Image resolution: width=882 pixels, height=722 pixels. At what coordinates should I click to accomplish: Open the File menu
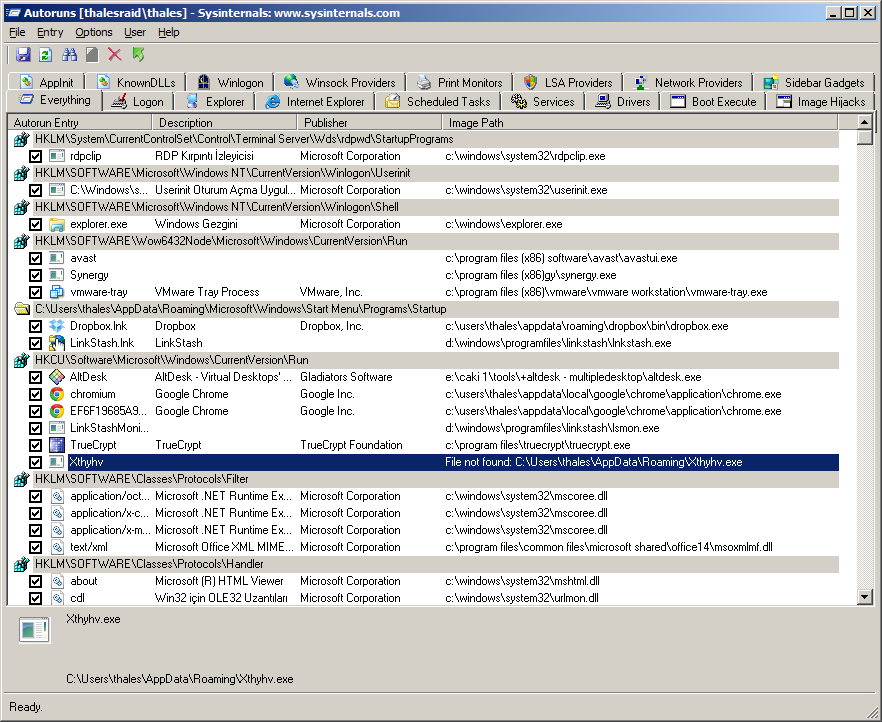(x=17, y=33)
